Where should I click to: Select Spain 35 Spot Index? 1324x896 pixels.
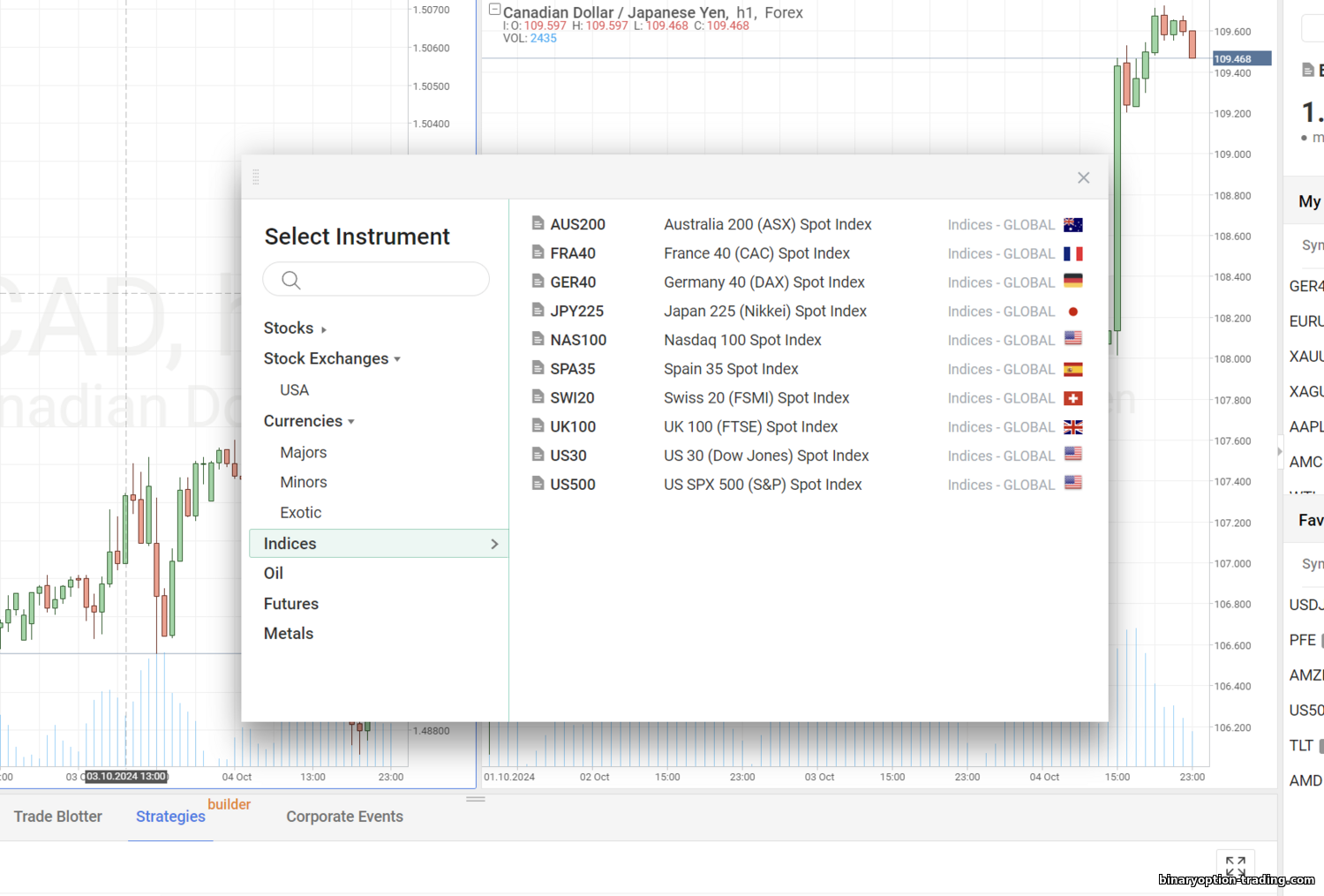point(731,369)
